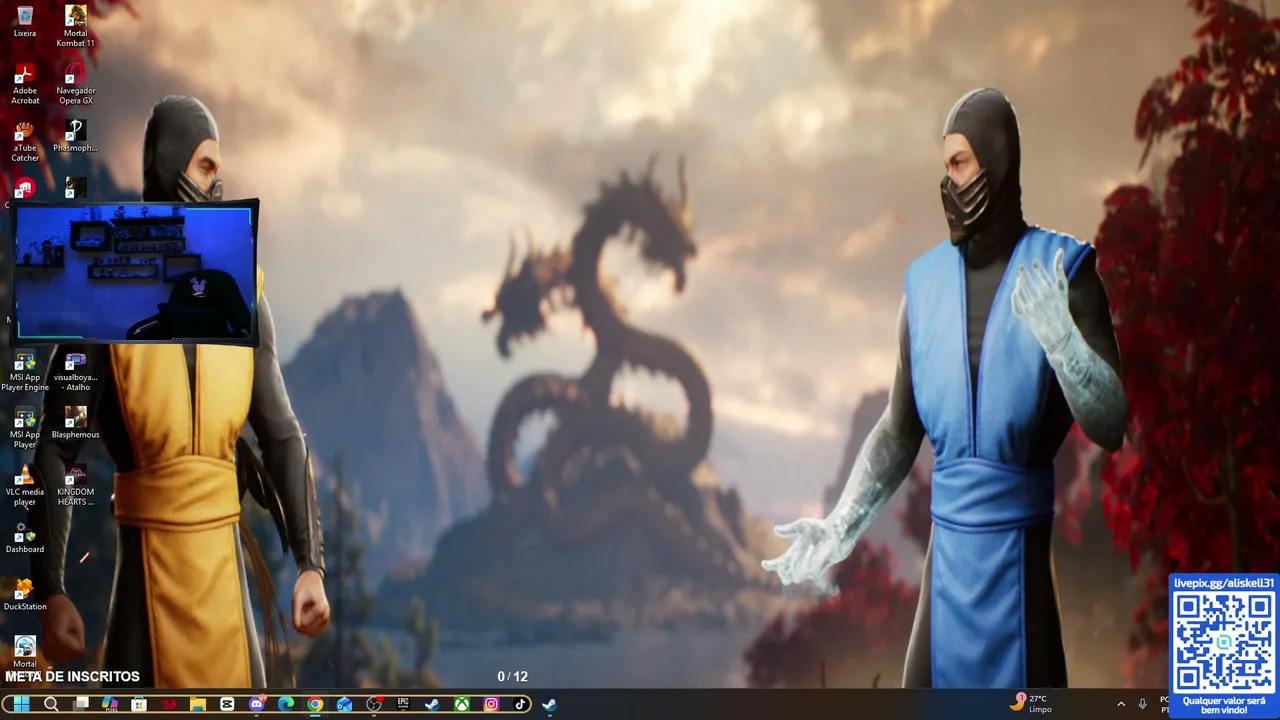Select the VLC media player icon
1280x720 pixels.
tap(25, 485)
